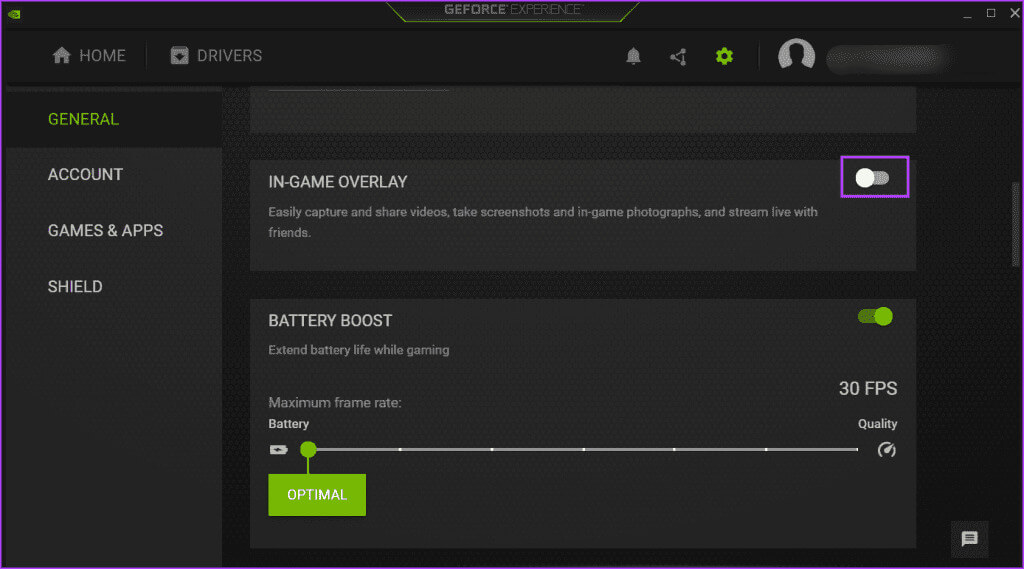Click the maximum frame rate slider handle
1024x569 pixels.
tap(308, 449)
